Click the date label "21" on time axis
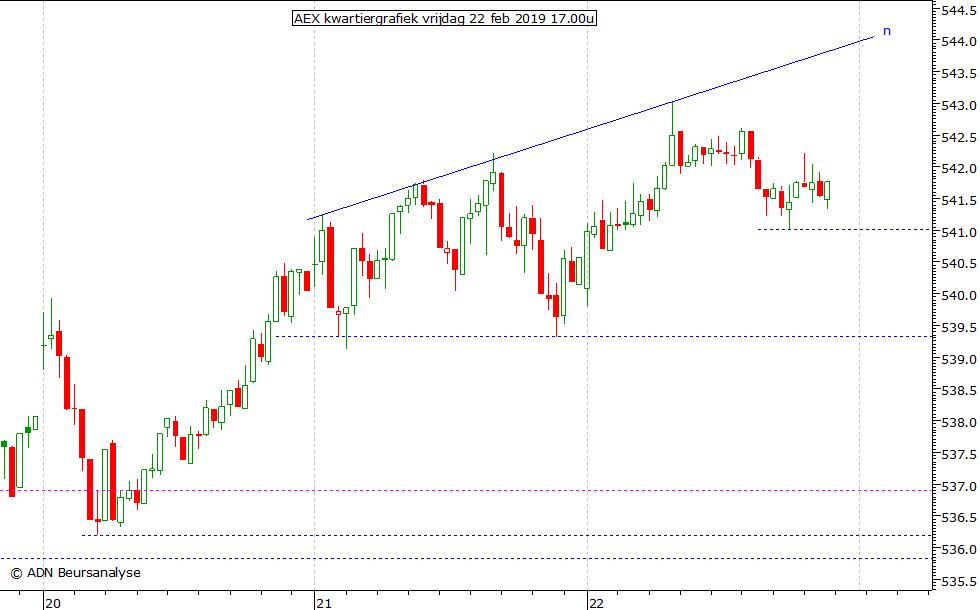 324,603
